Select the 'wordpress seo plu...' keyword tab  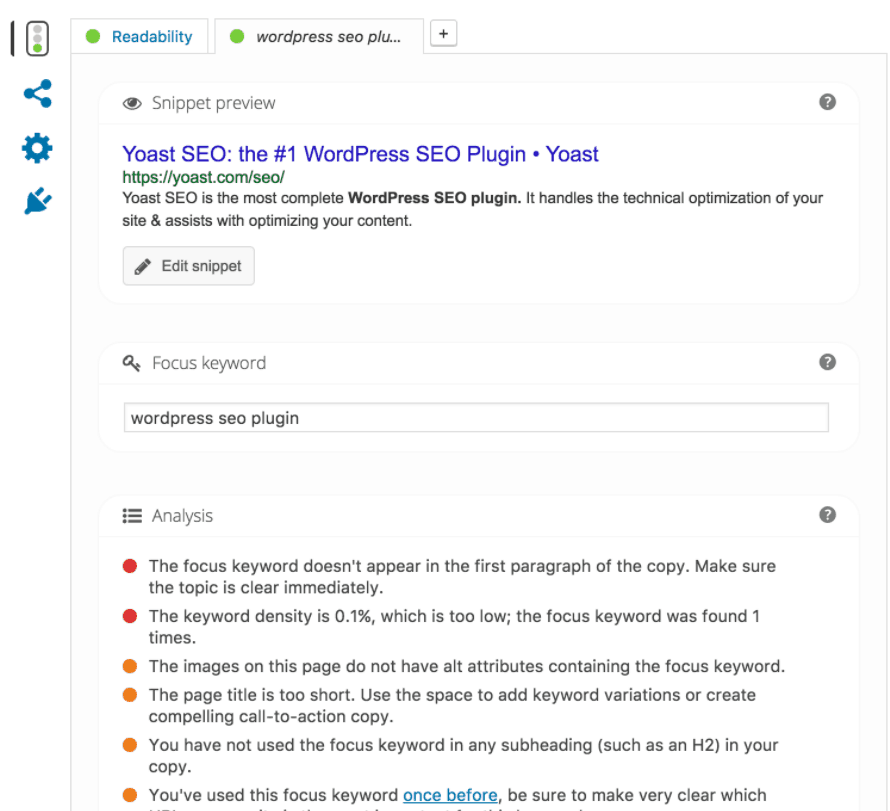[319, 36]
